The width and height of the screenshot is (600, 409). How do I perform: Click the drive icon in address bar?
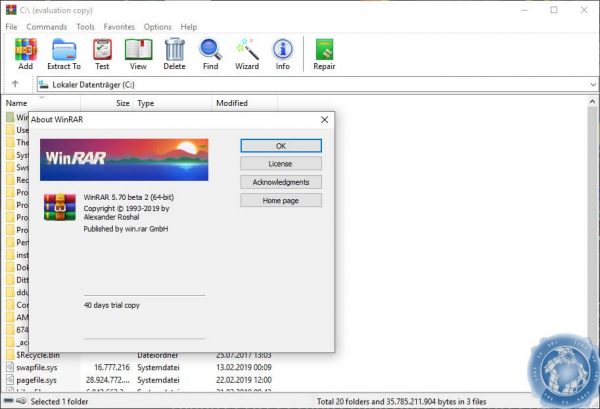[x=44, y=84]
